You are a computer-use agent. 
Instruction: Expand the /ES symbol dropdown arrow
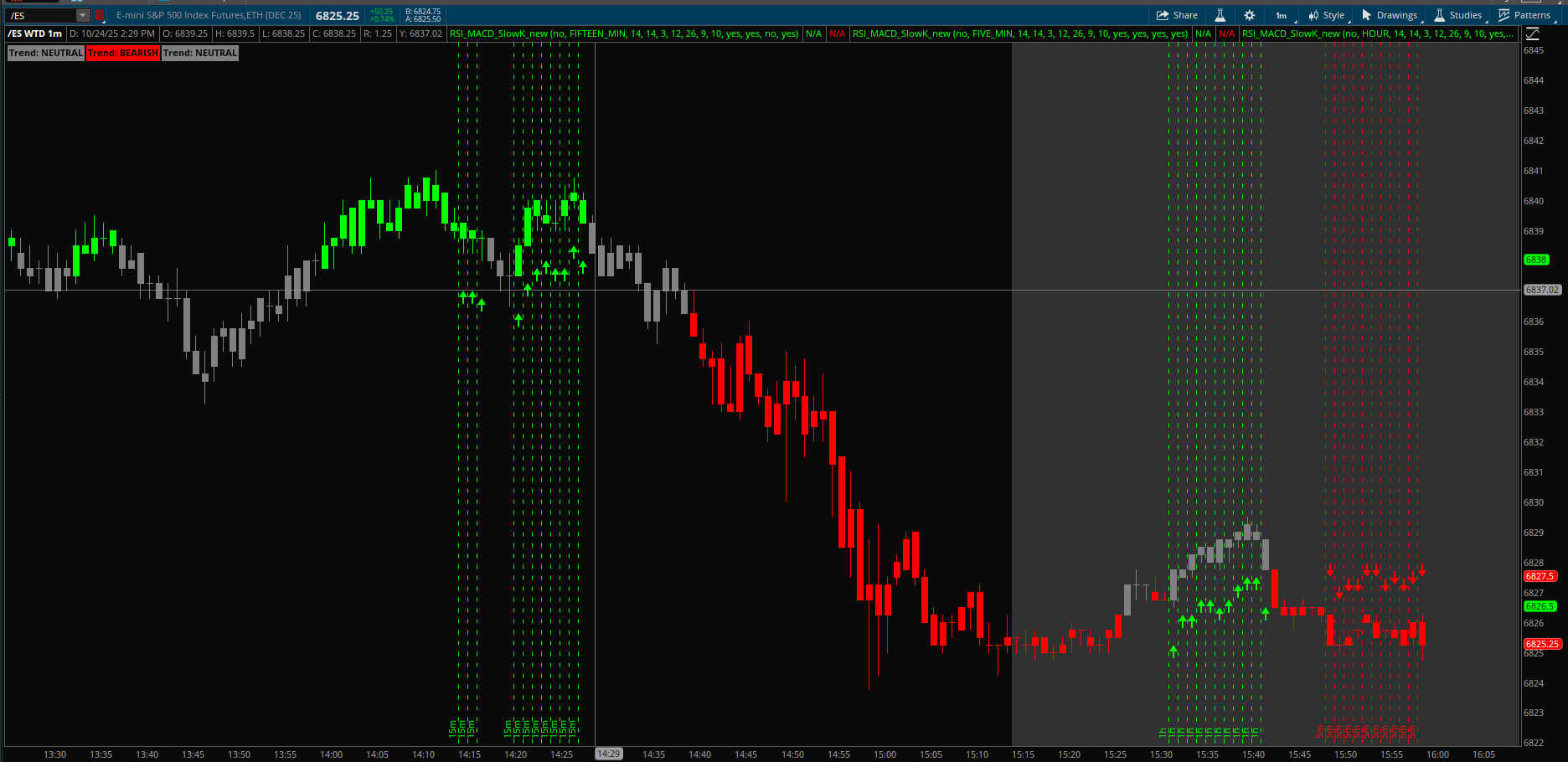tap(82, 15)
